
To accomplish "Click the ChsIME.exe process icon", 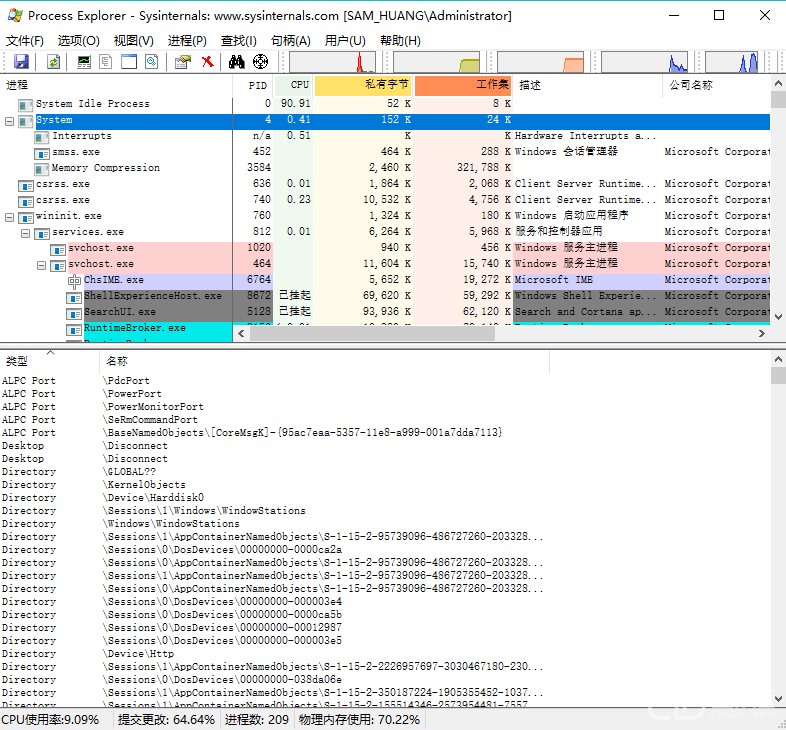I will [74, 280].
